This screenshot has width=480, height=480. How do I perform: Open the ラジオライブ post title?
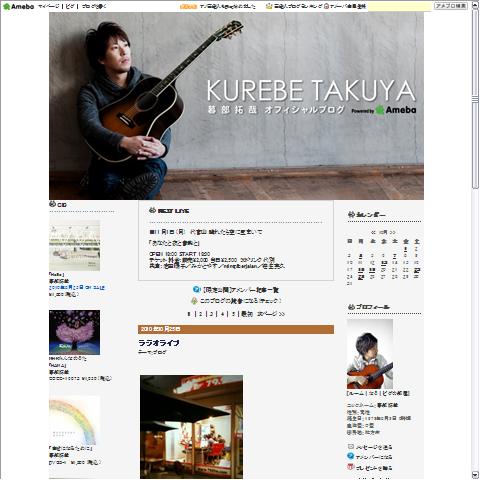click(x=159, y=343)
